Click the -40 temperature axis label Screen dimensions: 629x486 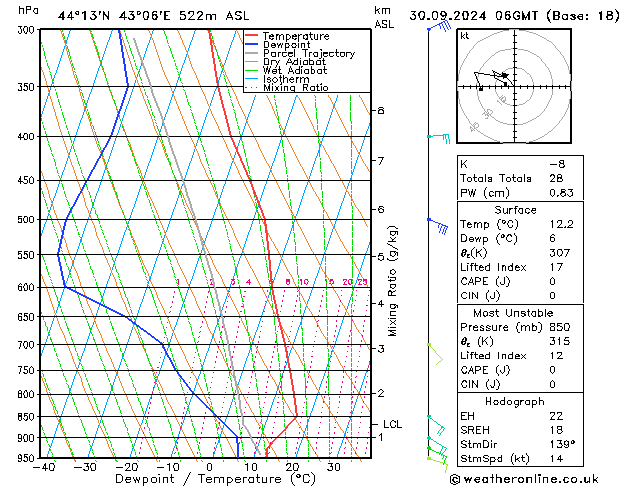(x=44, y=467)
